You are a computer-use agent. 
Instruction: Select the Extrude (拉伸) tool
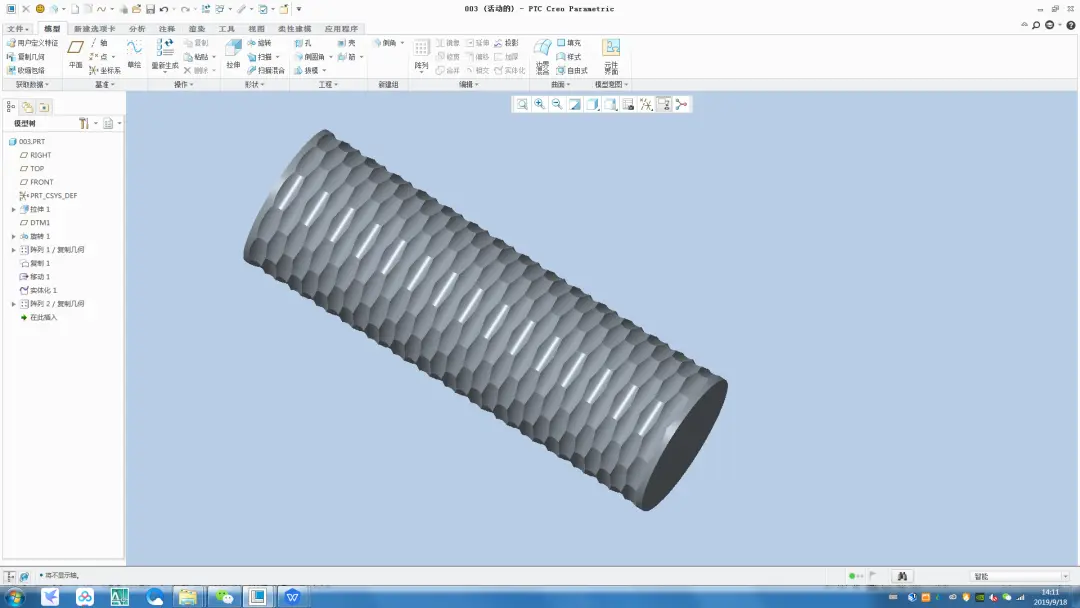coord(233,54)
